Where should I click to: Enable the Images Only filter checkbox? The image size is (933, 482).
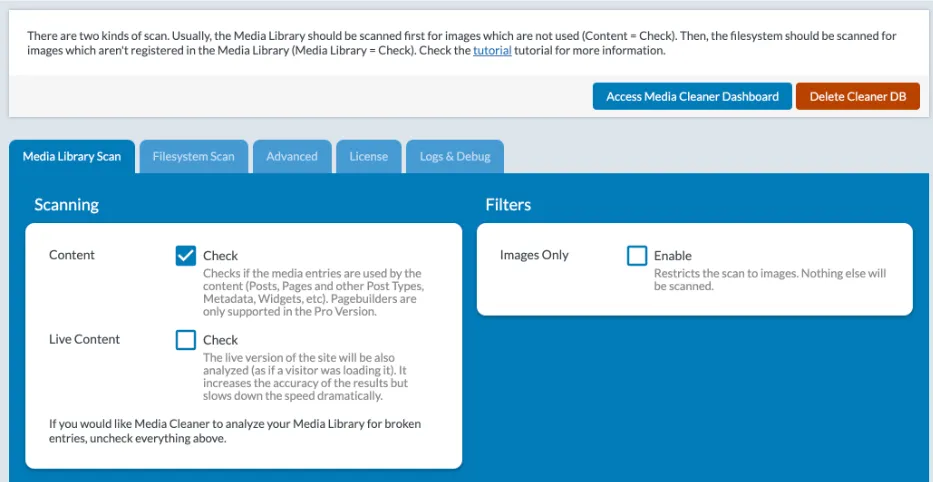[x=637, y=255]
